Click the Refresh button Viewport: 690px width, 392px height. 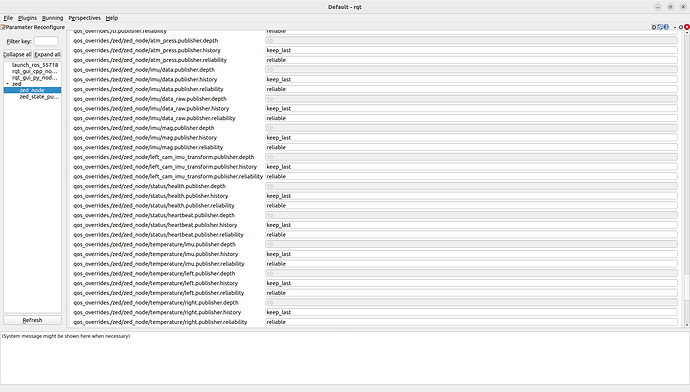33,320
